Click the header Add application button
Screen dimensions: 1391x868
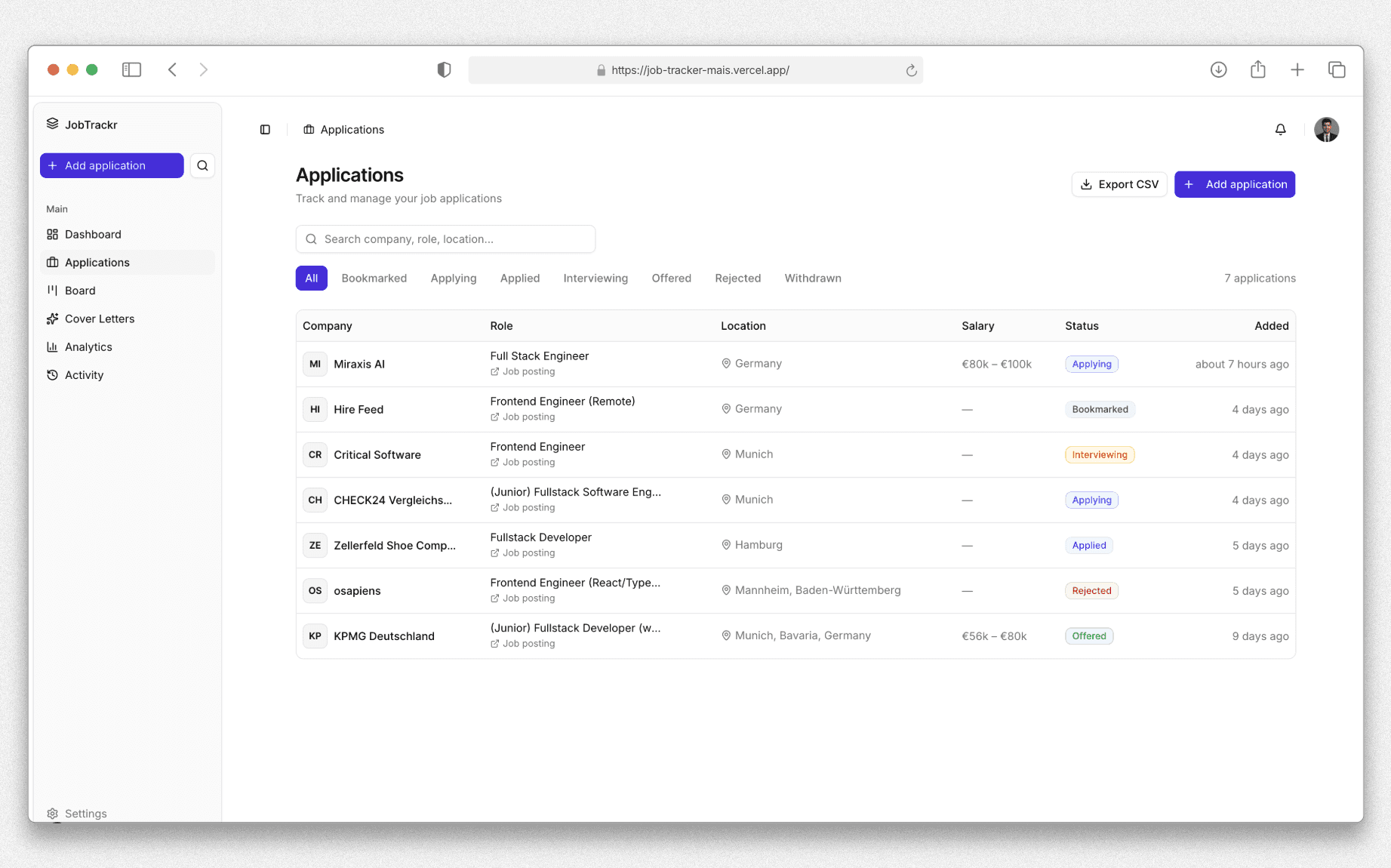click(1235, 184)
